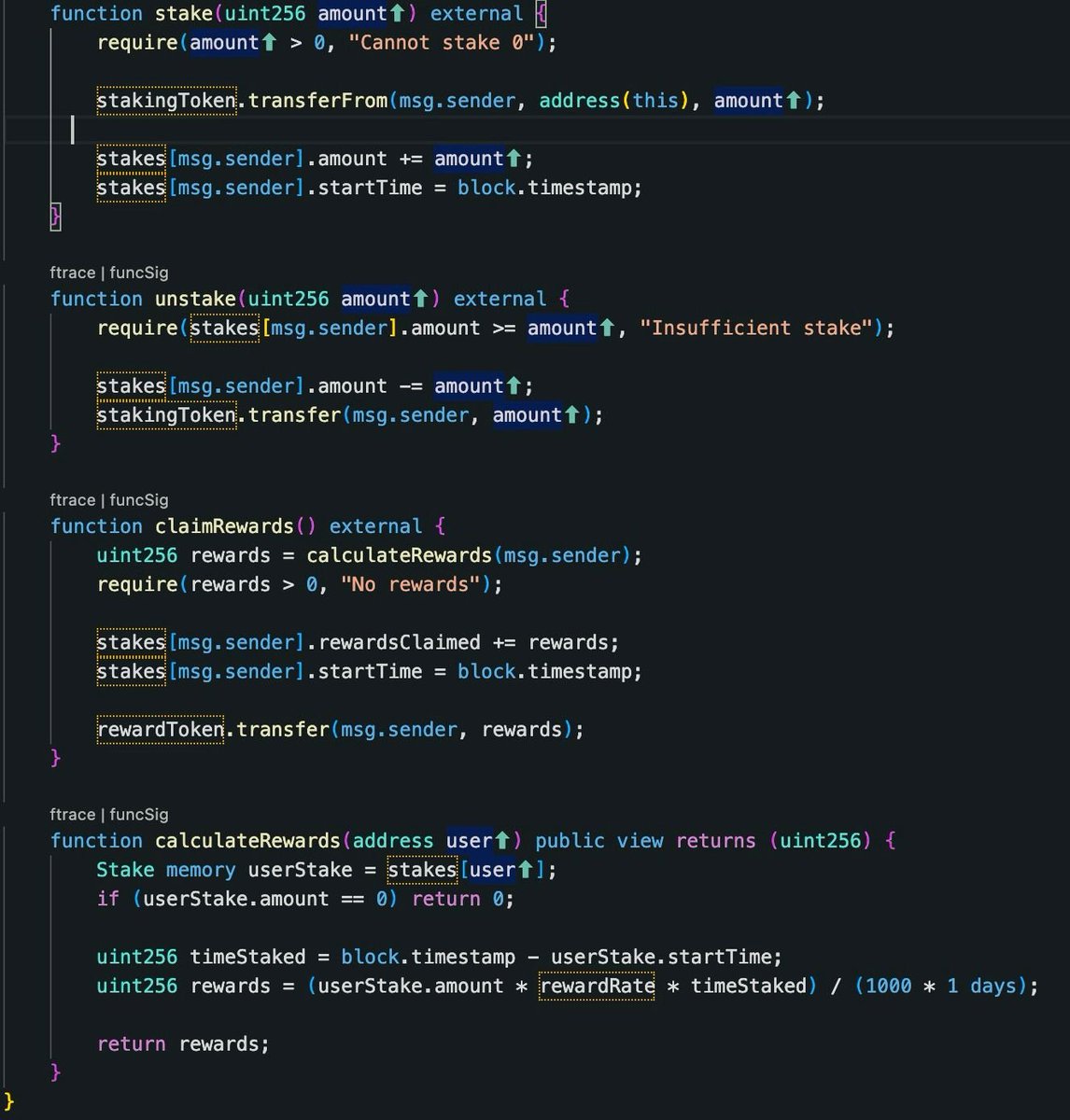Click the calculateRewards call inside claimRewards
Screen dimensions: 1070x1120
(x=399, y=555)
